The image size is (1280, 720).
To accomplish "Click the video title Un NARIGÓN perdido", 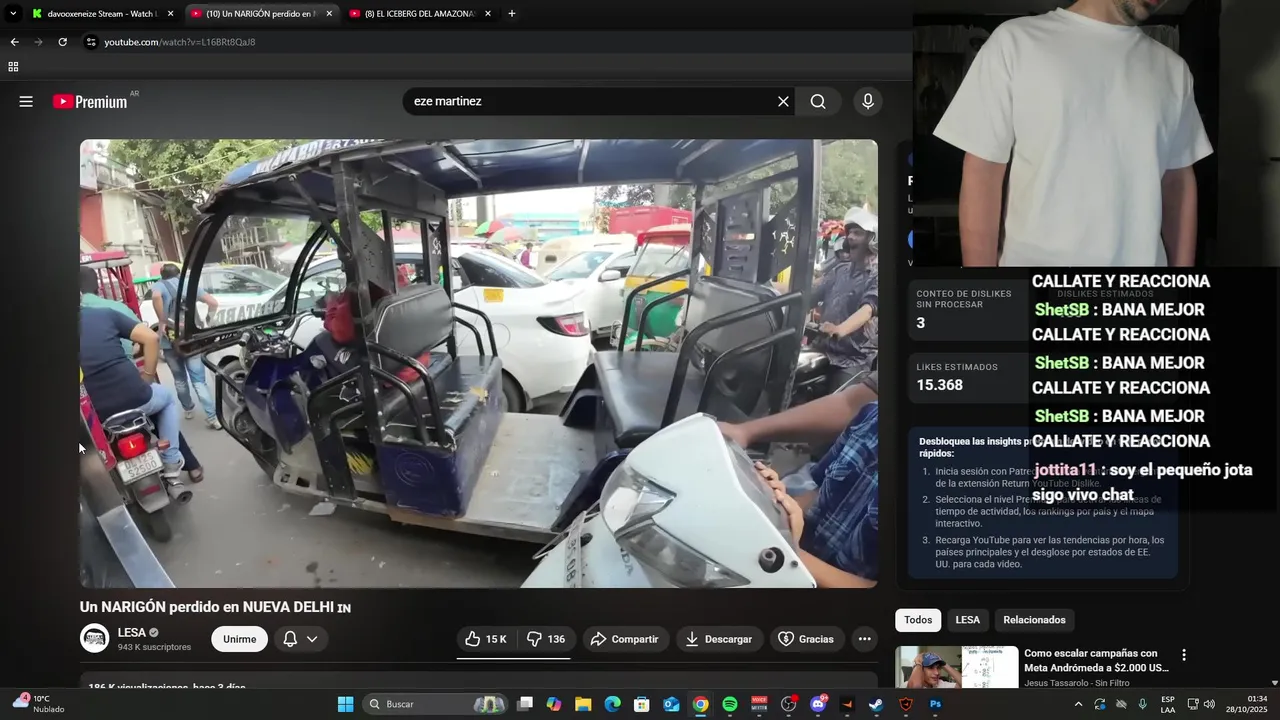I will click(x=215, y=607).
